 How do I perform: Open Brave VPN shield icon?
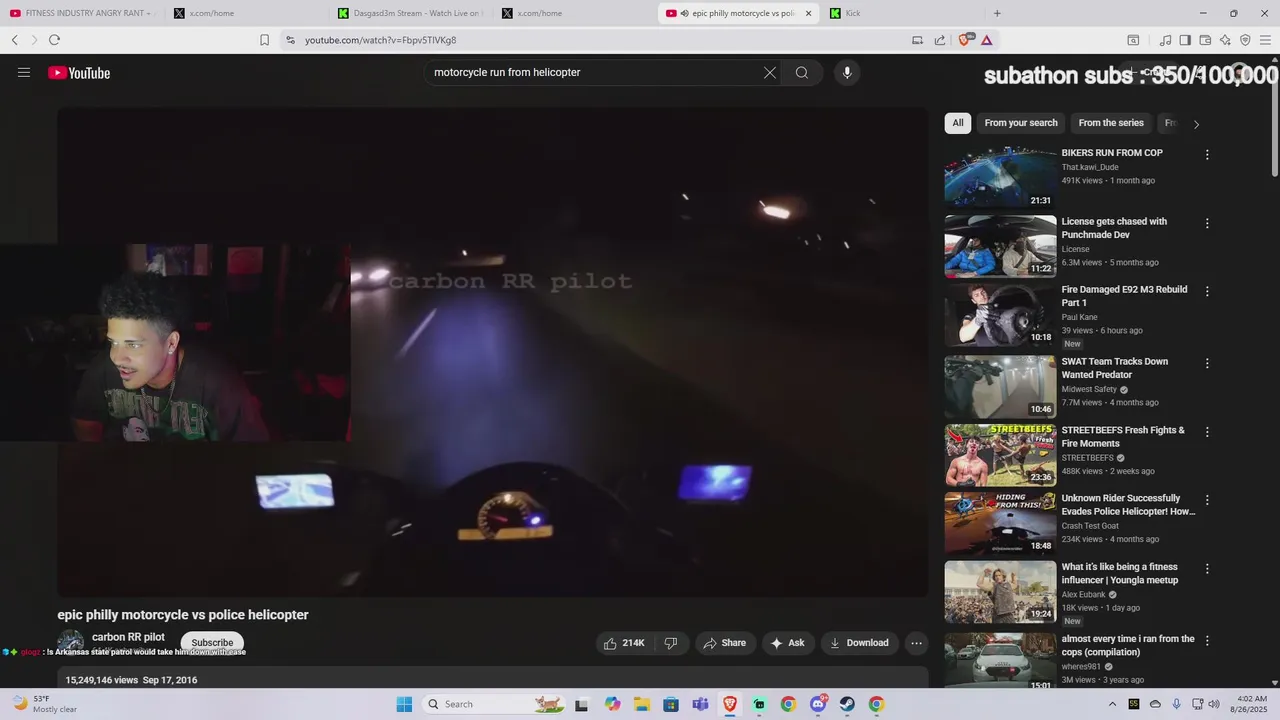pos(1245,40)
